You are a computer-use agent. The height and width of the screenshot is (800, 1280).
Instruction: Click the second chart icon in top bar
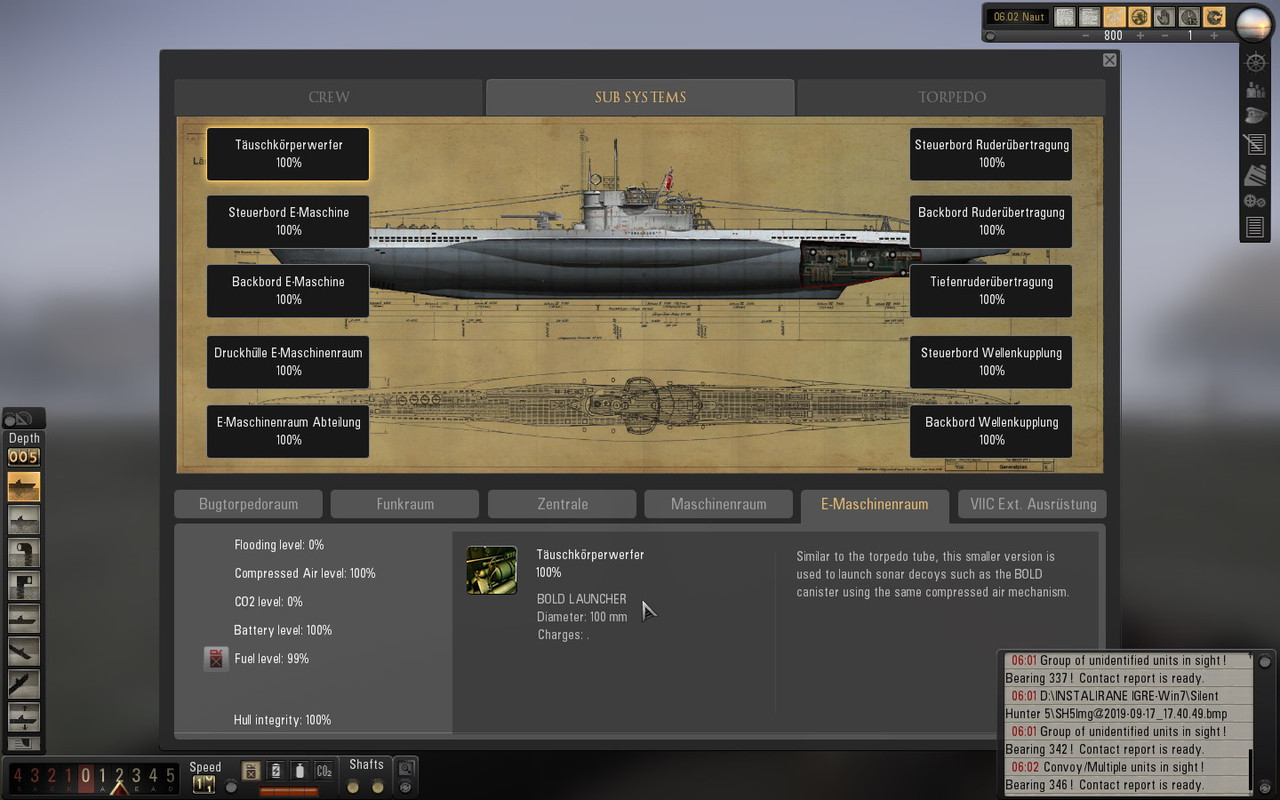1090,17
